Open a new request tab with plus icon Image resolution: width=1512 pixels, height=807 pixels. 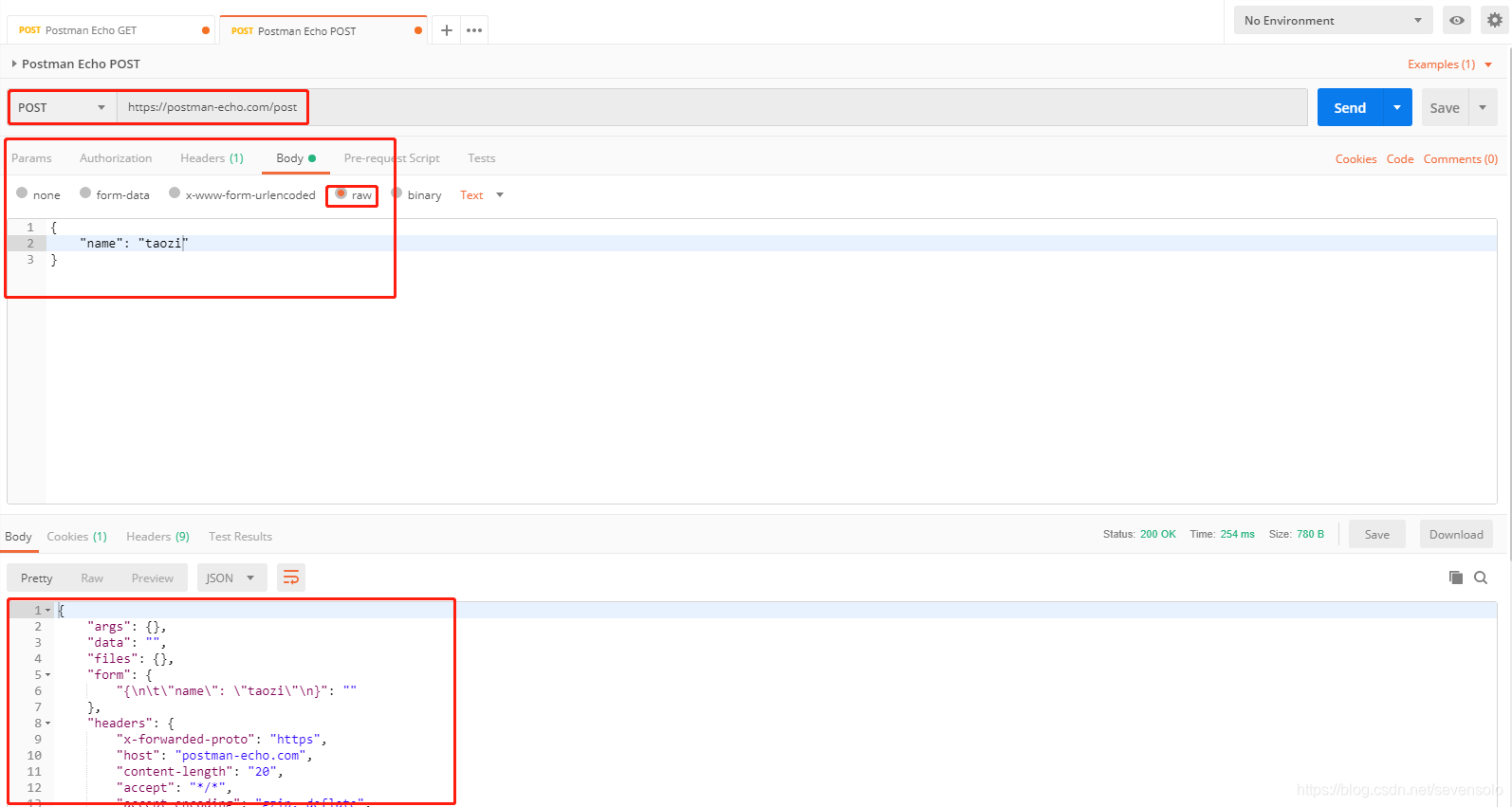point(446,30)
